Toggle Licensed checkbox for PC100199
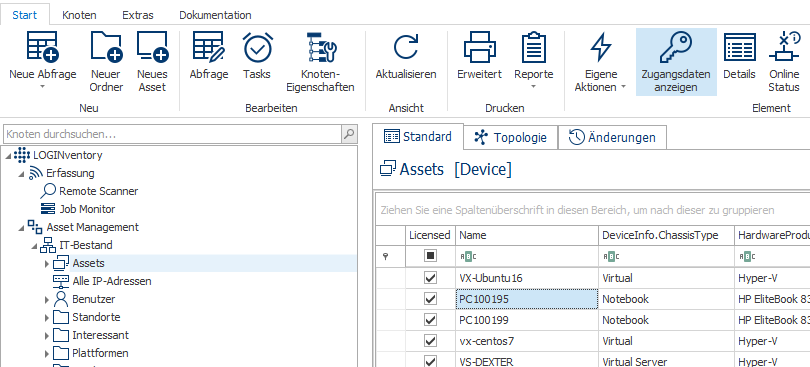The image size is (810, 367). point(430,320)
